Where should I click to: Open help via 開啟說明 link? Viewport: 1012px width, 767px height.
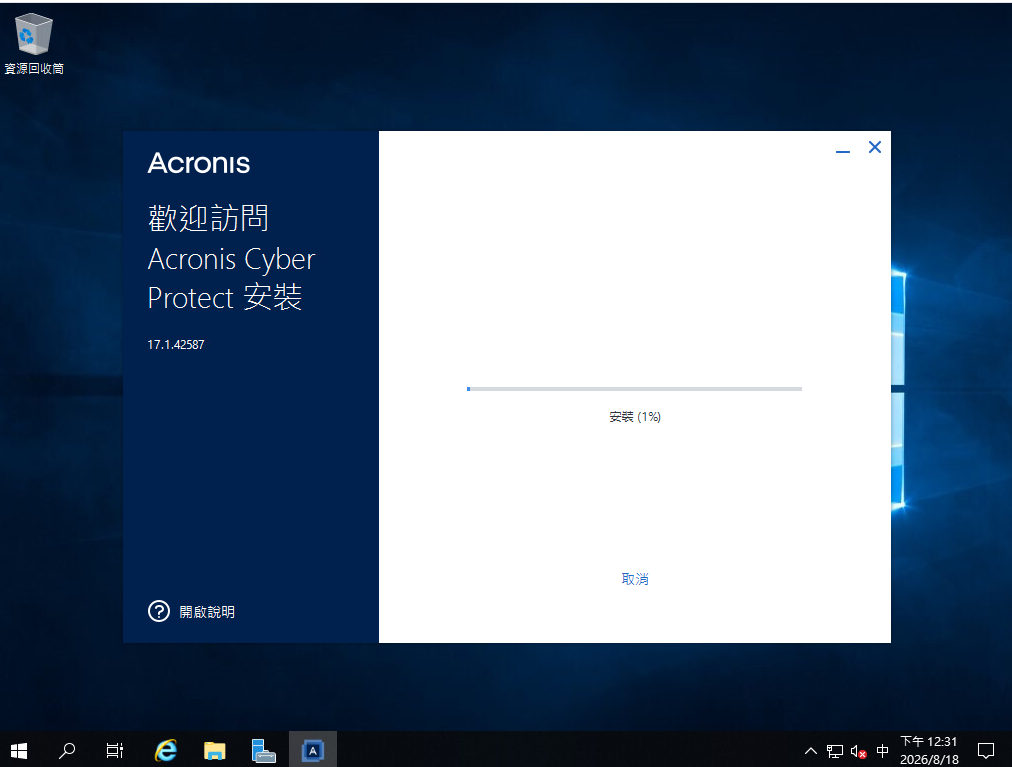click(x=207, y=611)
